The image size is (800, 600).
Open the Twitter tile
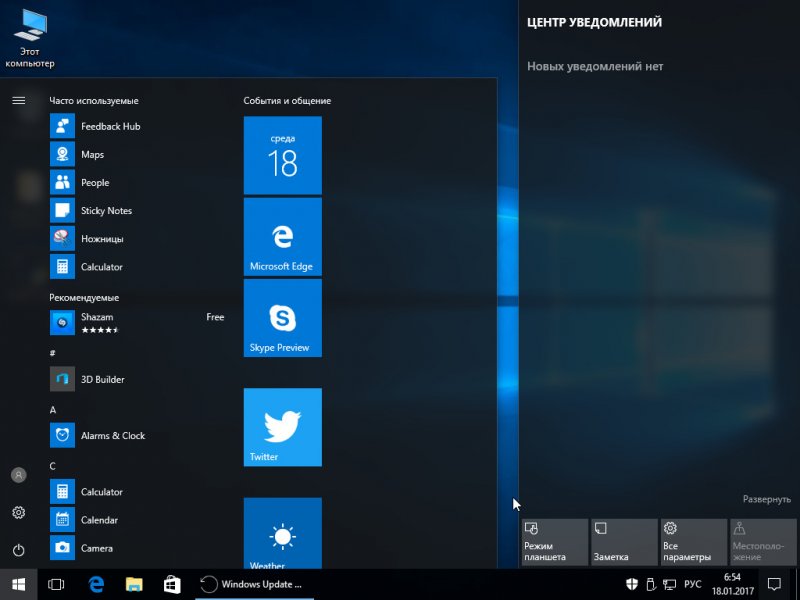(283, 427)
